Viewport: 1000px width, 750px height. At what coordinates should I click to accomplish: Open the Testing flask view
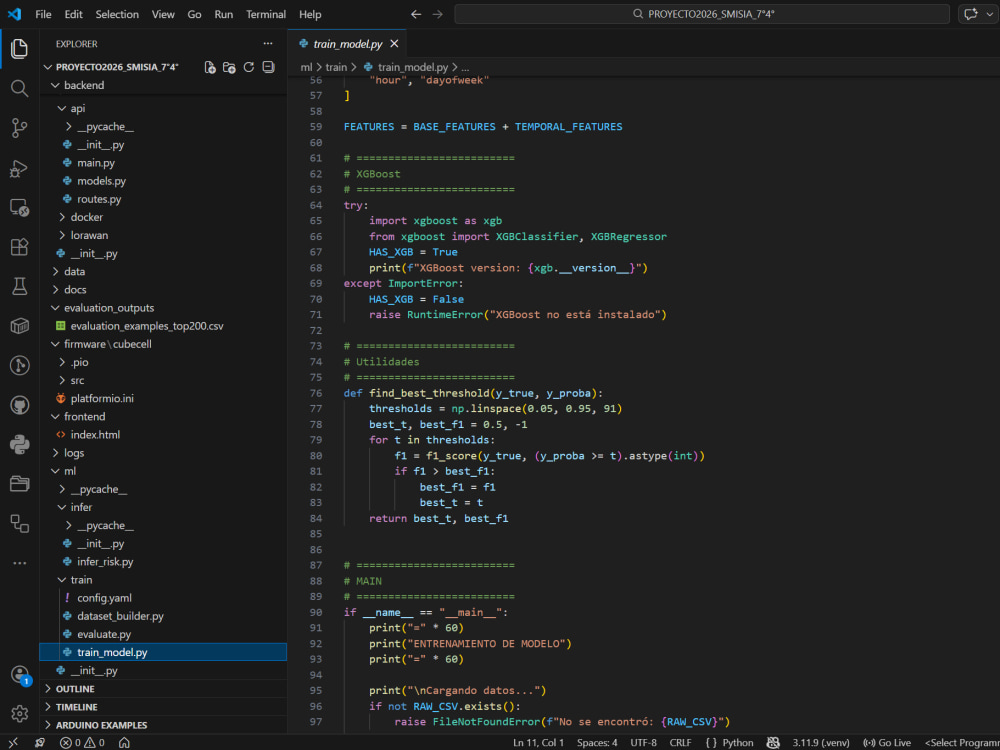point(19,286)
